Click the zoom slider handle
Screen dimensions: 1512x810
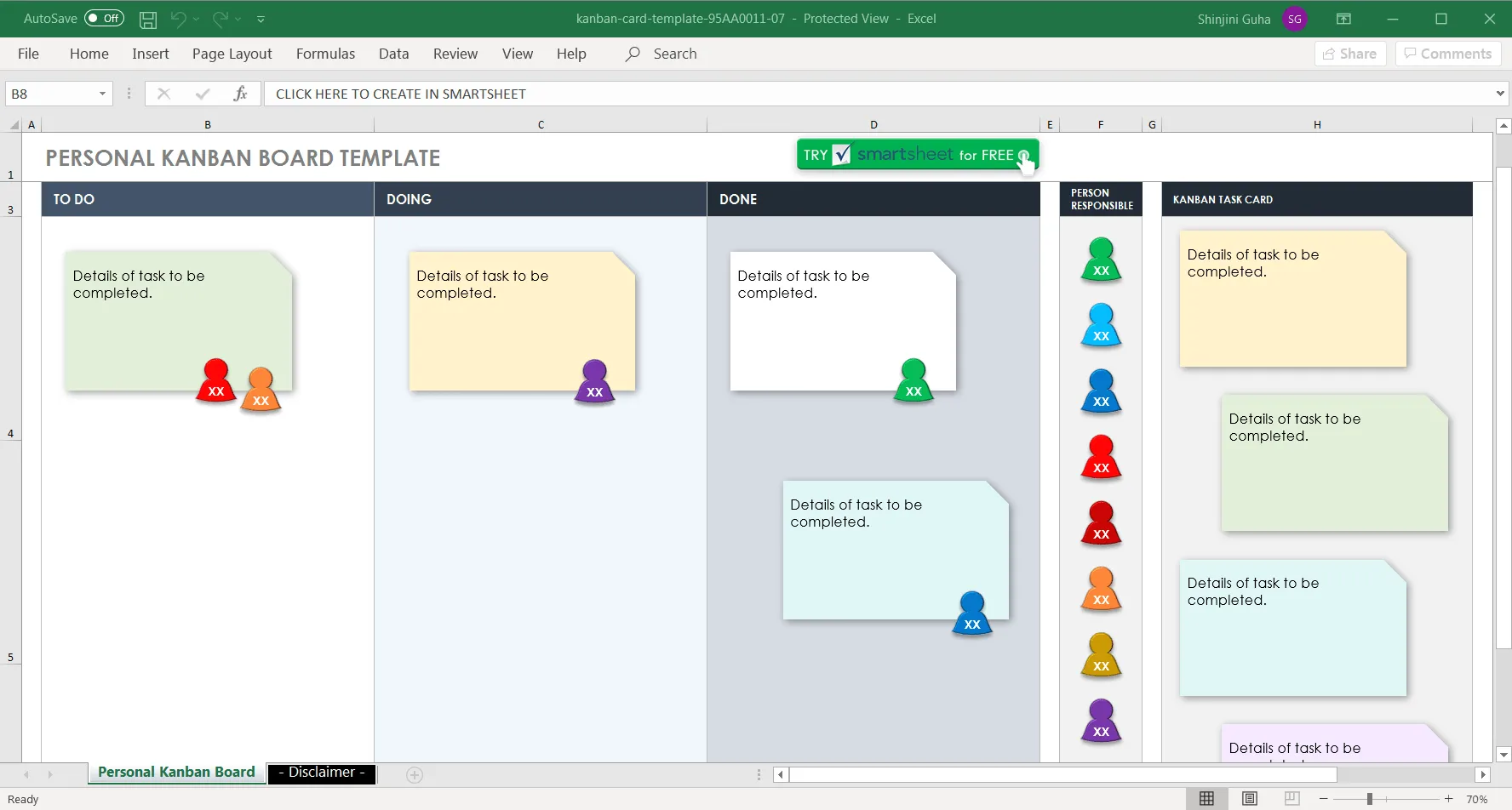pos(1370,799)
